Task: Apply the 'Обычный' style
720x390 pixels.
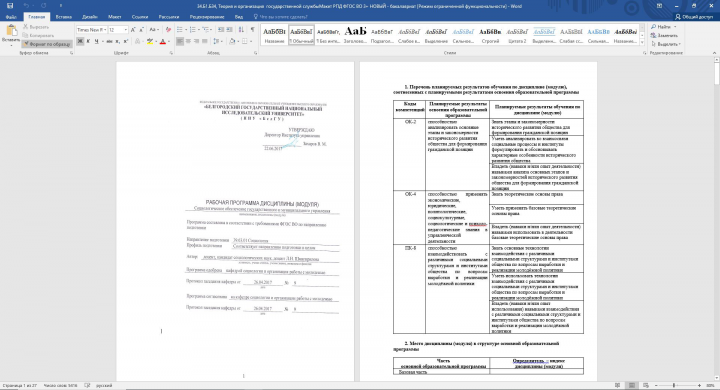Action: point(301,35)
